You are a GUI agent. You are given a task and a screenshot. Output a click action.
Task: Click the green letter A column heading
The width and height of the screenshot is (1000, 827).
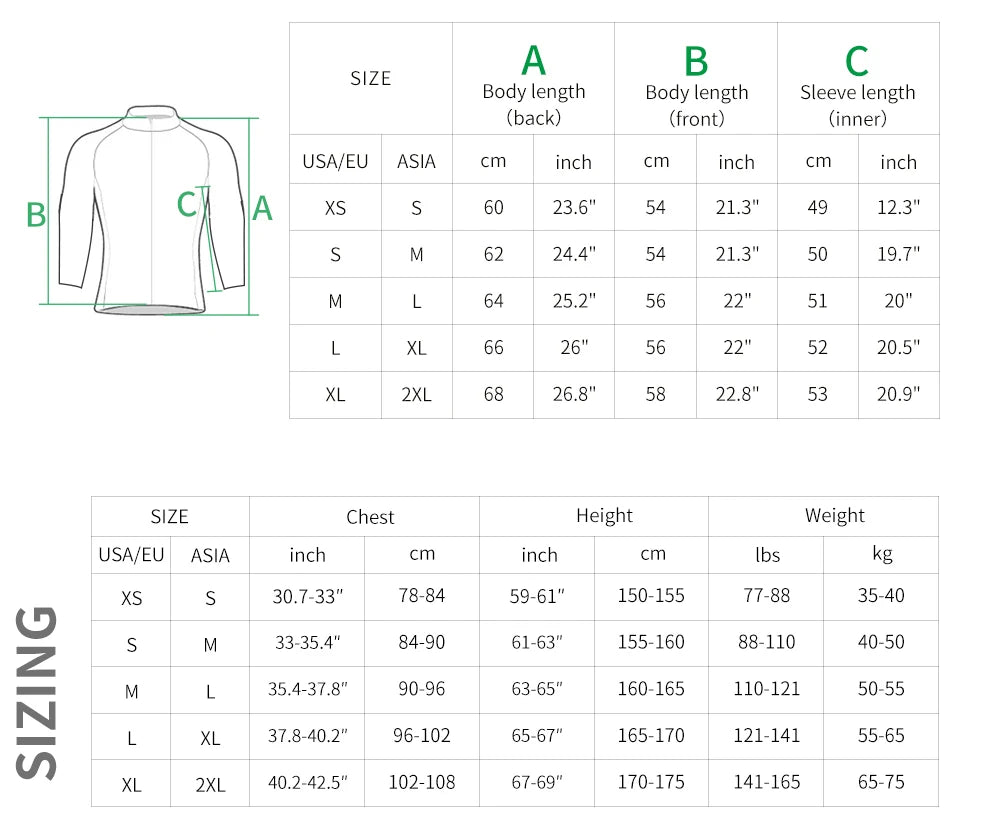pyautogui.click(x=533, y=61)
